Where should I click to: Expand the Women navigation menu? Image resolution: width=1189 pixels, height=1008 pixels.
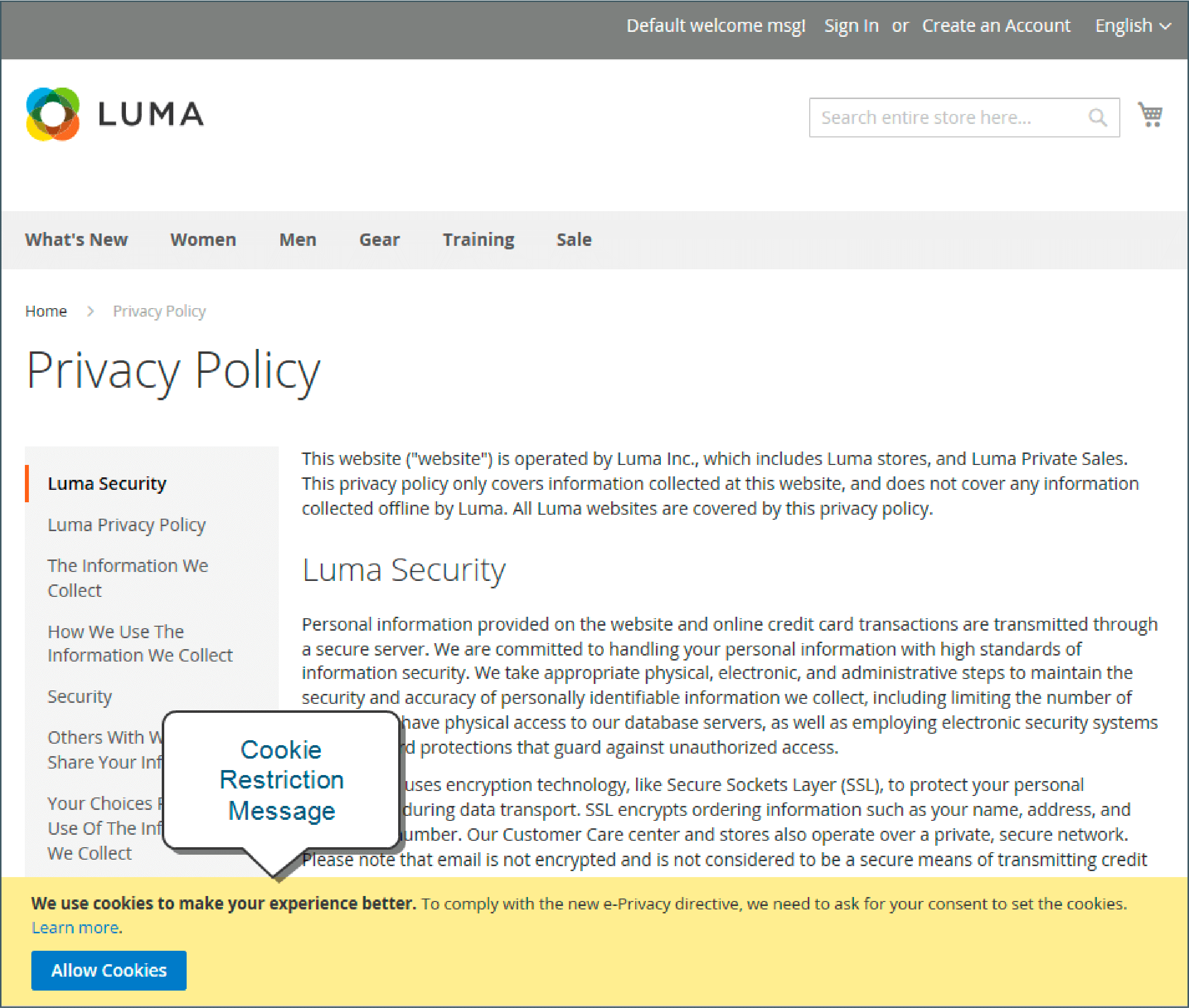pos(203,239)
